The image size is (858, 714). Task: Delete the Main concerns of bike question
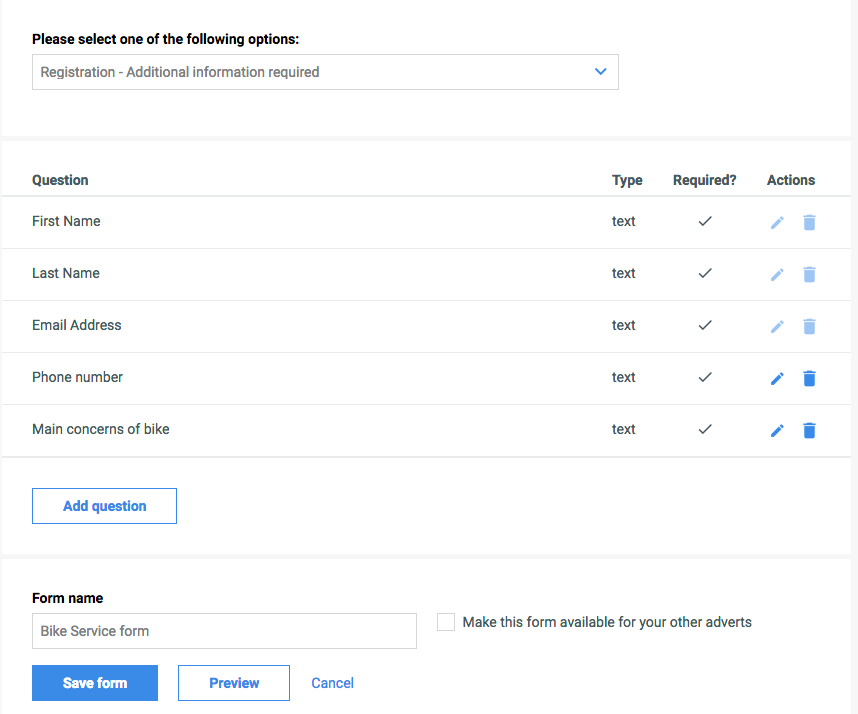click(x=809, y=431)
